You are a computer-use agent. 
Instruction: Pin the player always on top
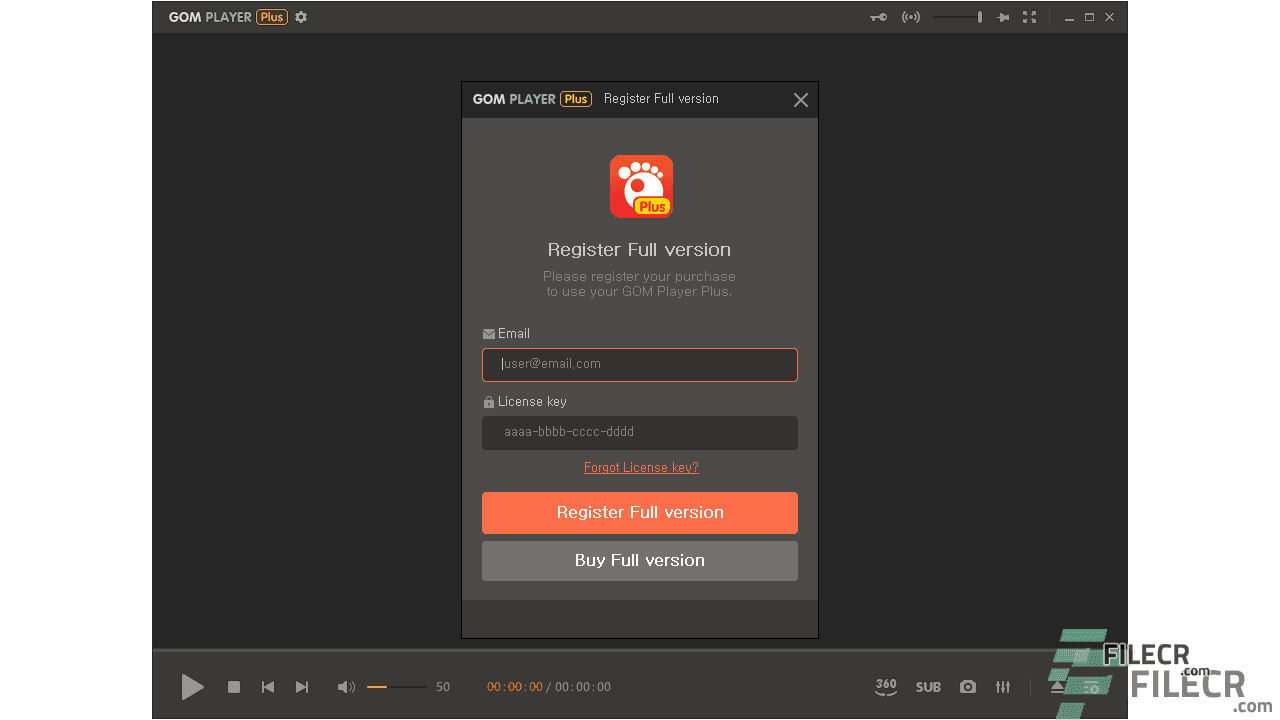pyautogui.click(x=1002, y=17)
